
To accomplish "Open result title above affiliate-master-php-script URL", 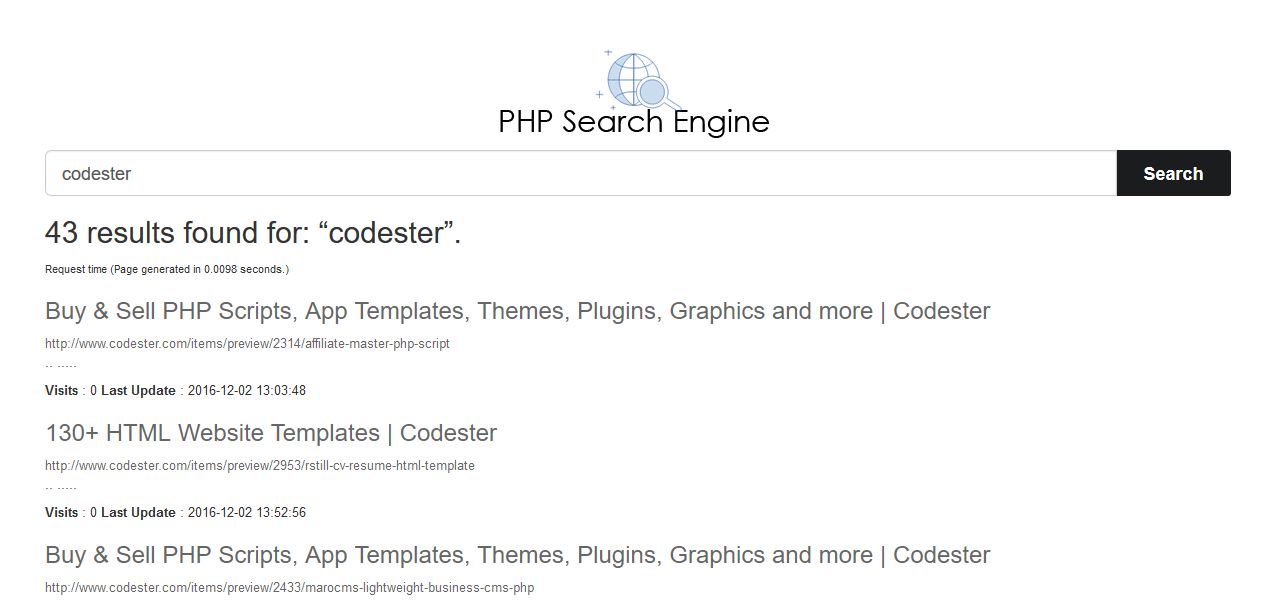I will (517, 311).
